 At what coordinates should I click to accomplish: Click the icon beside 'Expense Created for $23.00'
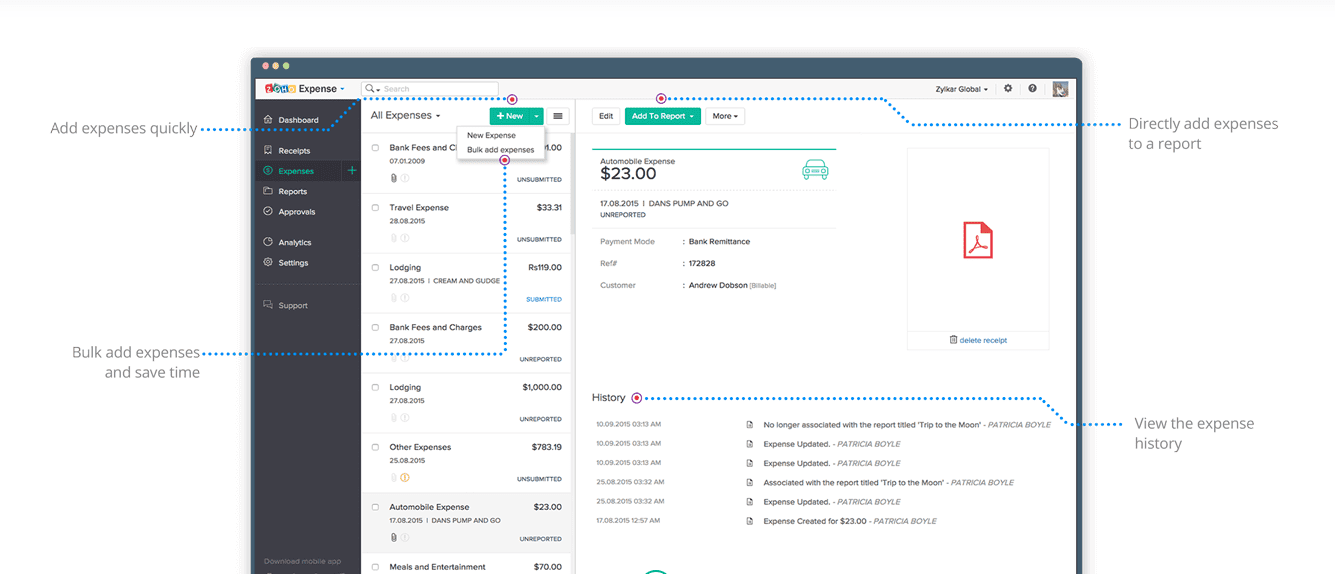pyautogui.click(x=750, y=521)
